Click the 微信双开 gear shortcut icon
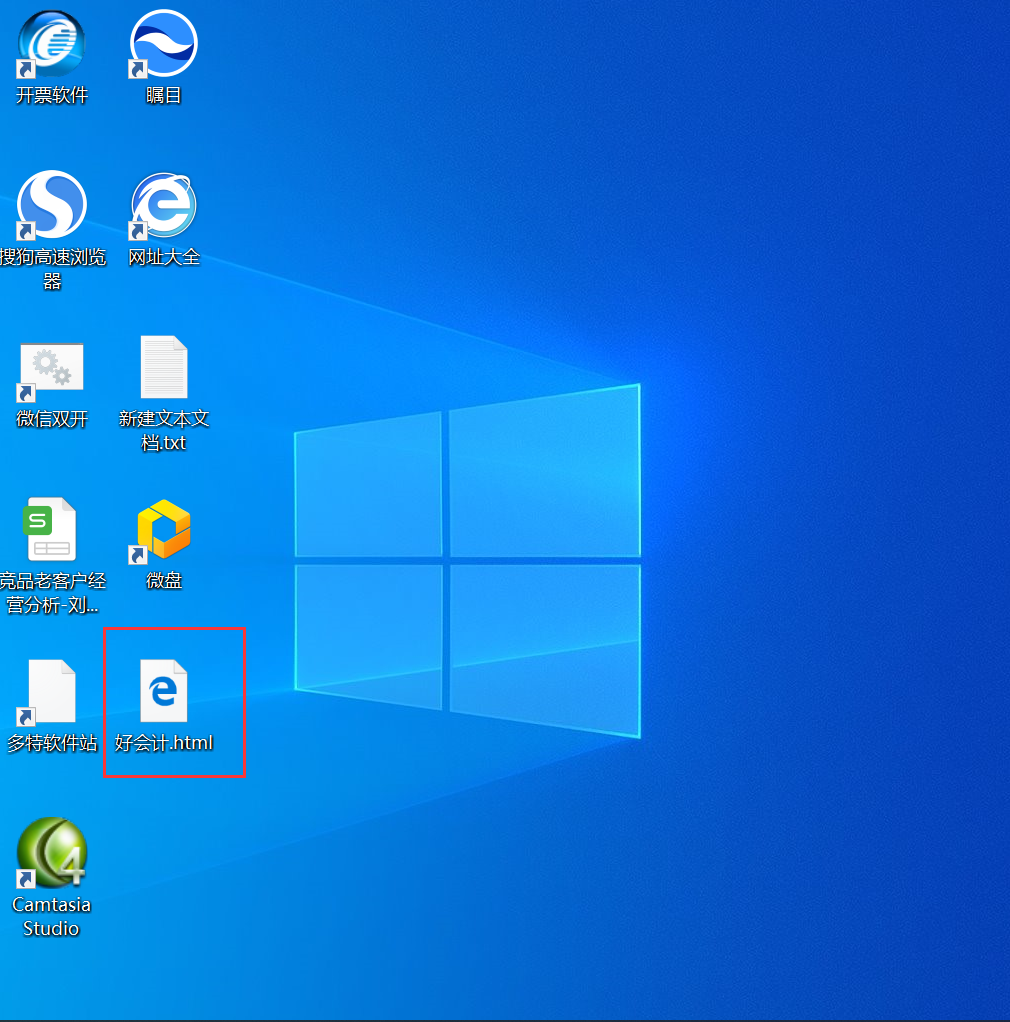The image size is (1010, 1022). tap(51, 370)
